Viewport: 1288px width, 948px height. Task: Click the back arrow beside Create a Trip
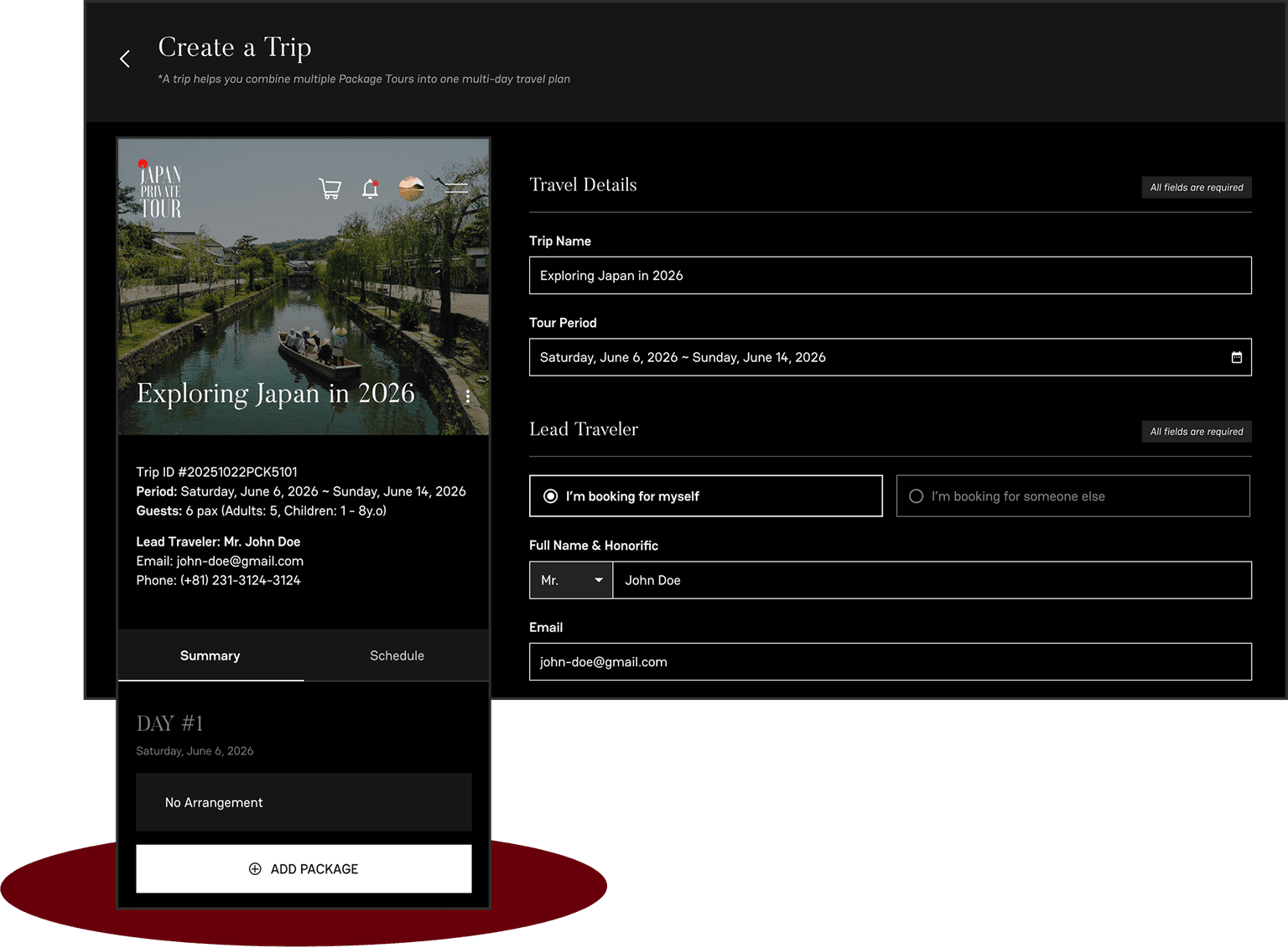coord(125,59)
